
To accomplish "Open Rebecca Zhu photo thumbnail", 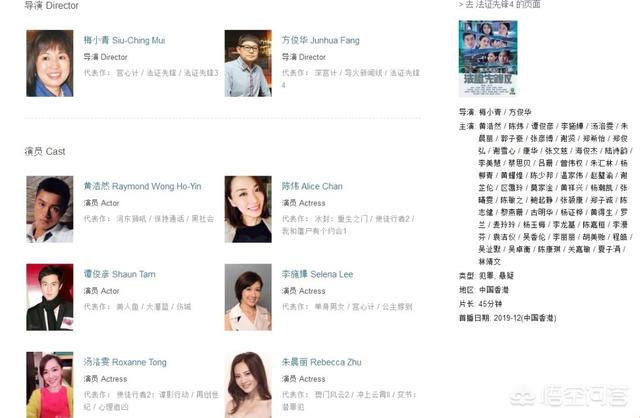I will coord(248,385).
